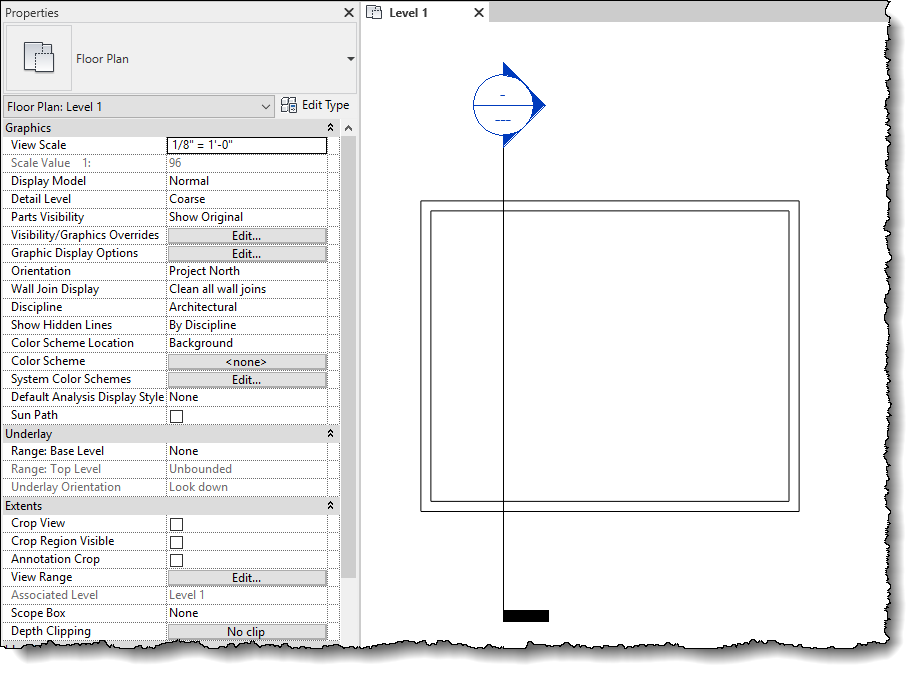Click the floor plan preview thumbnail in Properties
Image resolution: width=920 pixels, height=677 pixels.
(x=38, y=57)
